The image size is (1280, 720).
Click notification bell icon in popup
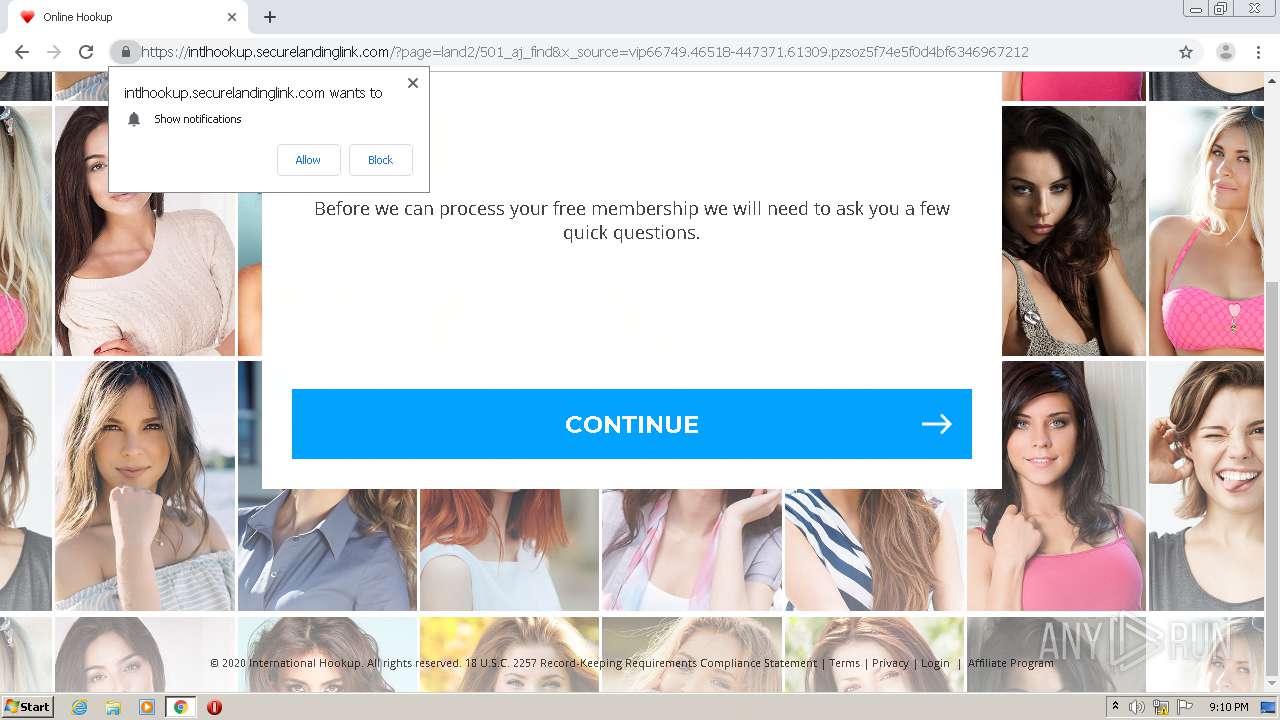pyautogui.click(x=134, y=119)
